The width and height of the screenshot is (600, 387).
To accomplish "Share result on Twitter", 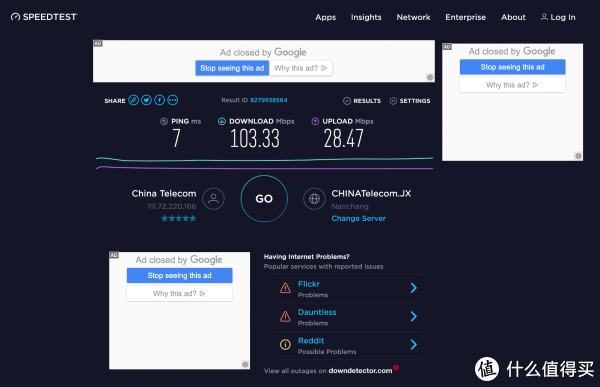I will pos(147,100).
